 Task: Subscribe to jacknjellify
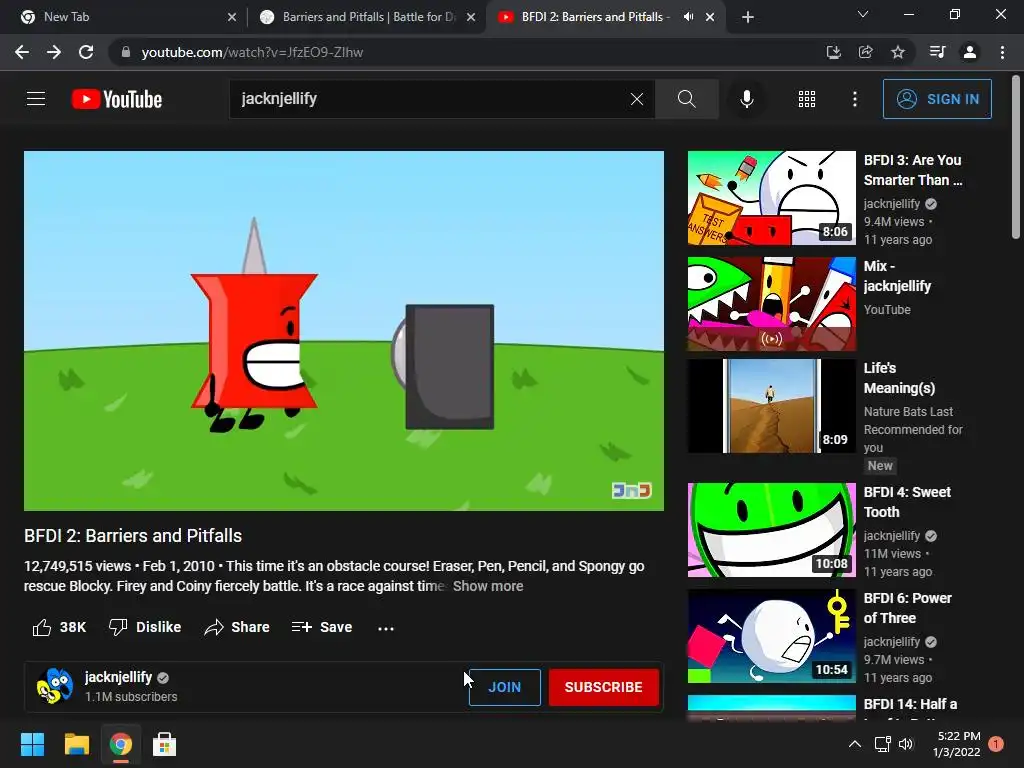[603, 687]
